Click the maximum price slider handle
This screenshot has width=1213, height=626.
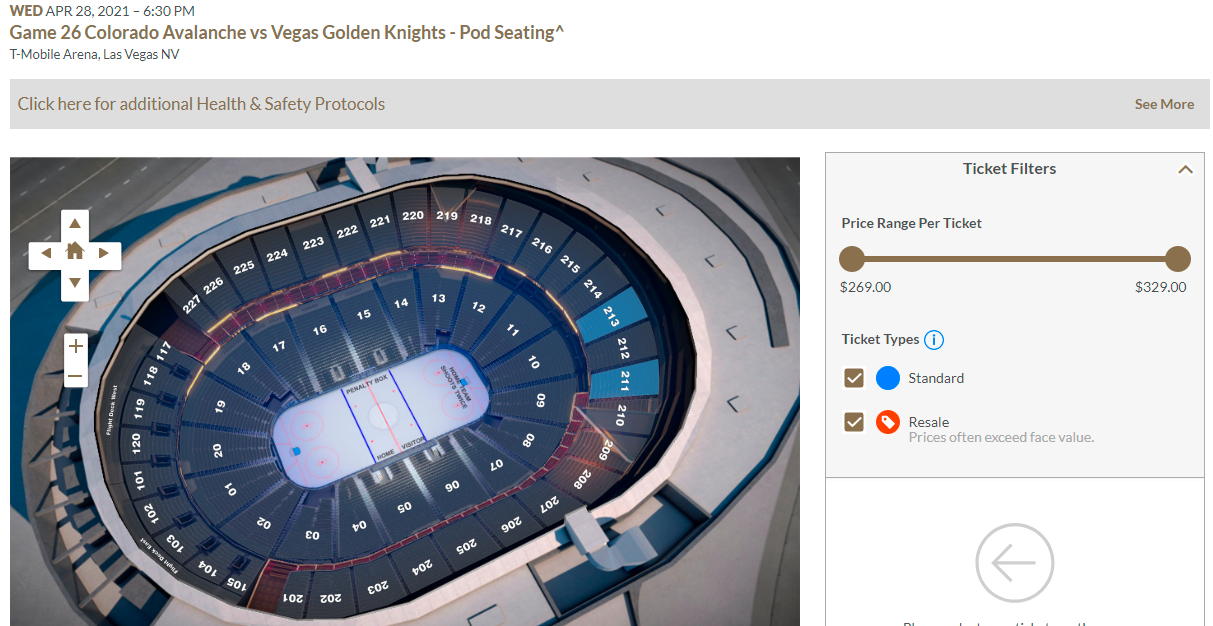[x=1178, y=259]
